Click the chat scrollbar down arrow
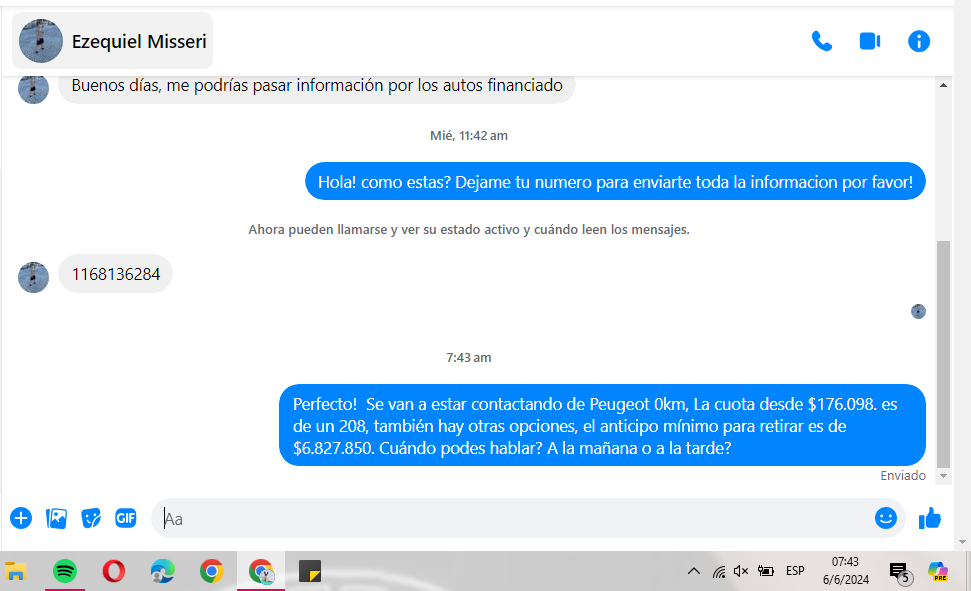 point(943,476)
